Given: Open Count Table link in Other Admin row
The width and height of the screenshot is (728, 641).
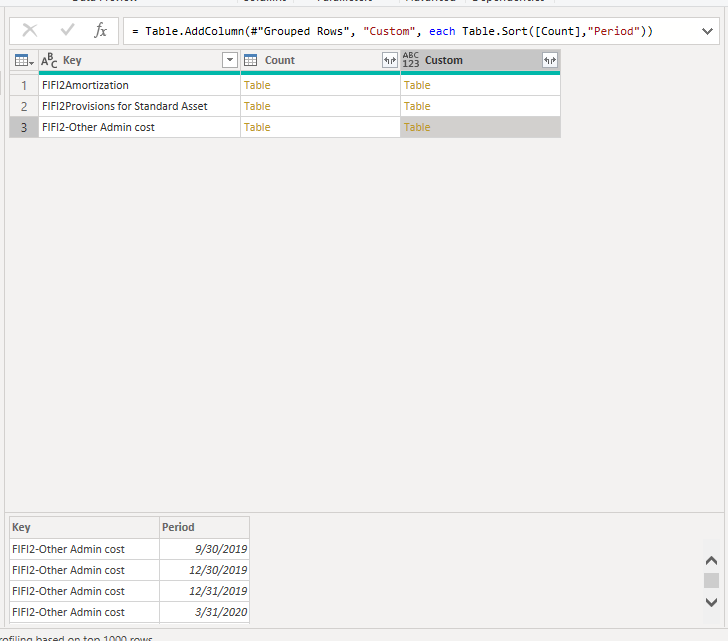Looking at the screenshot, I should (257, 127).
